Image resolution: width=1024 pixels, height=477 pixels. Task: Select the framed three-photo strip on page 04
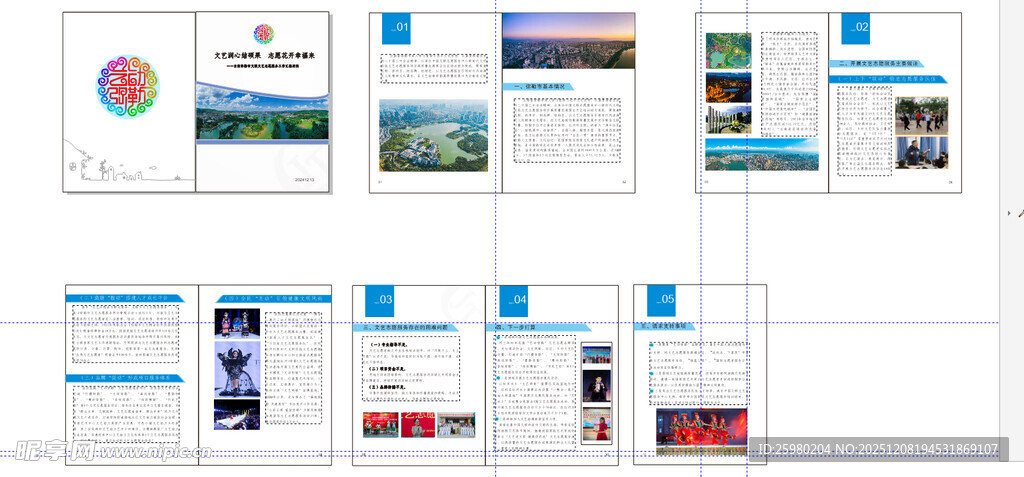pos(597,394)
